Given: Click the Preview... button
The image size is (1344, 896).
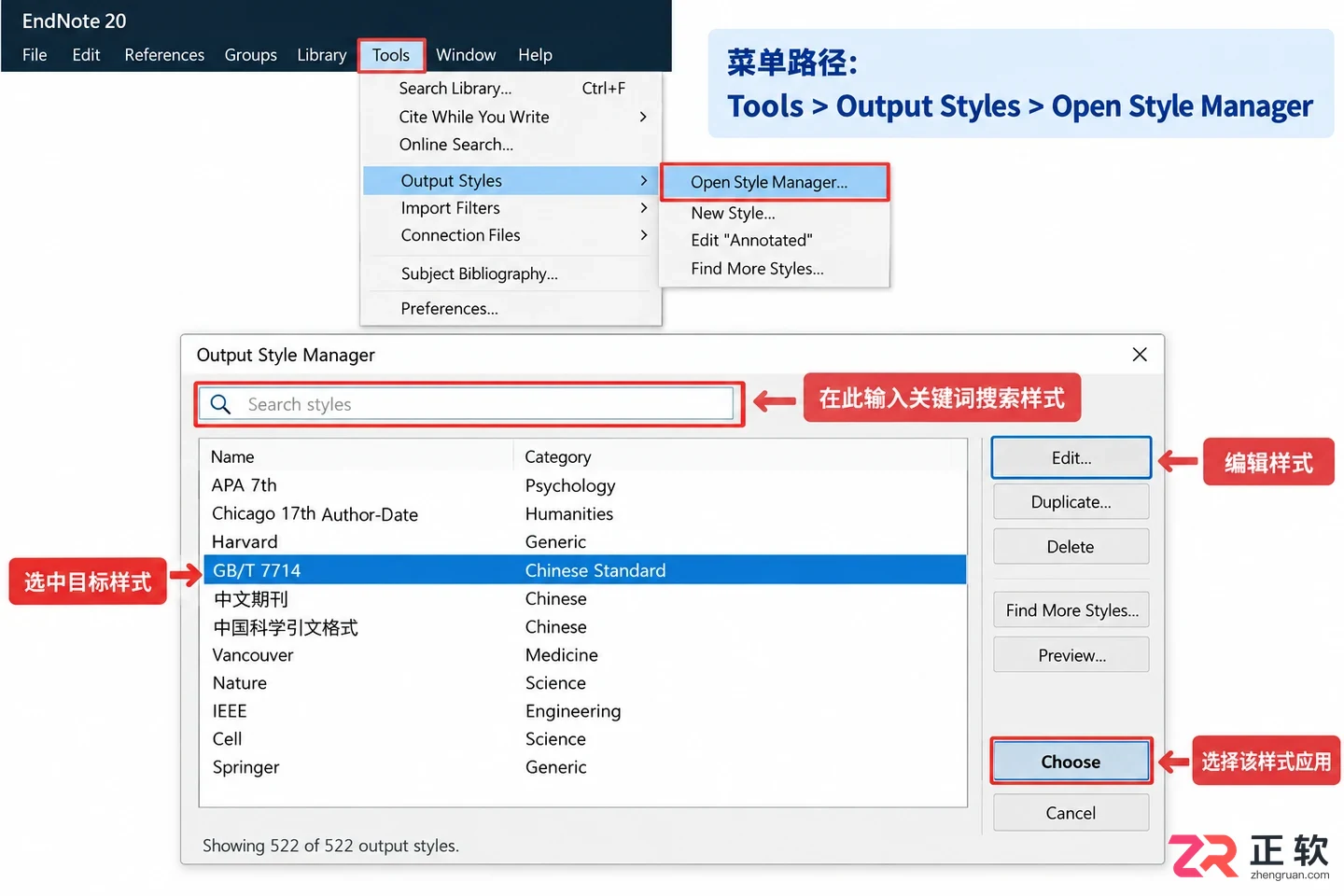Looking at the screenshot, I should (1071, 655).
